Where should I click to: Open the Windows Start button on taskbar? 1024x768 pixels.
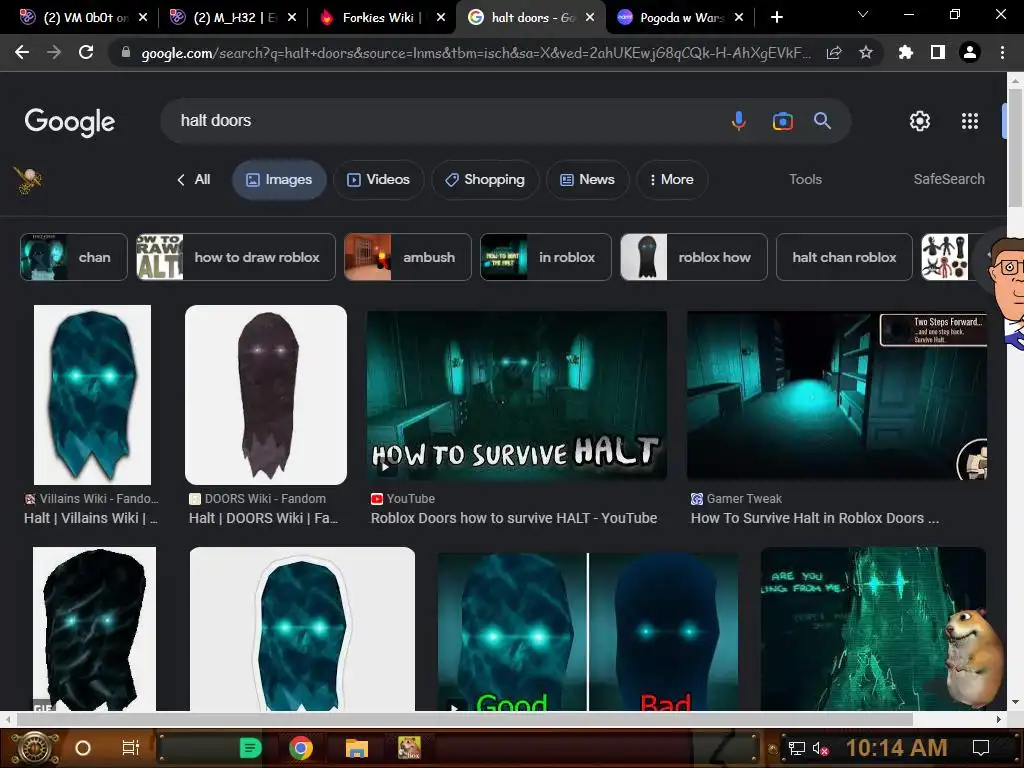click(x=35, y=748)
